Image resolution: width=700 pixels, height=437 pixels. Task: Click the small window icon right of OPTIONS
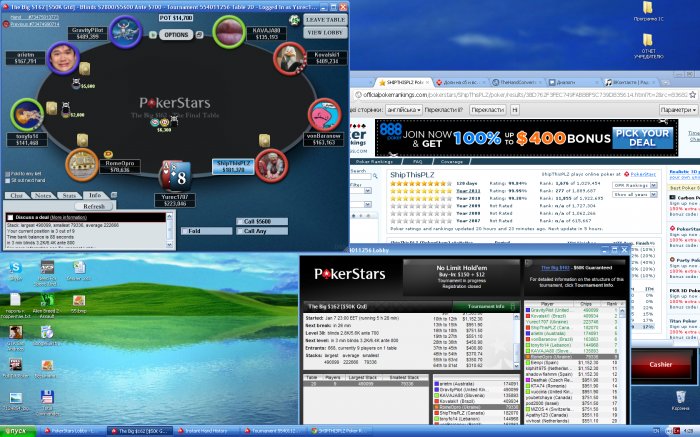[x=200, y=35]
